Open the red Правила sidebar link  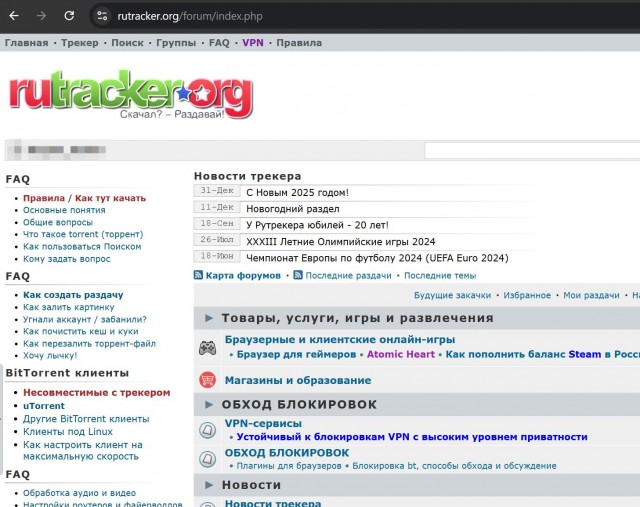coord(44,198)
